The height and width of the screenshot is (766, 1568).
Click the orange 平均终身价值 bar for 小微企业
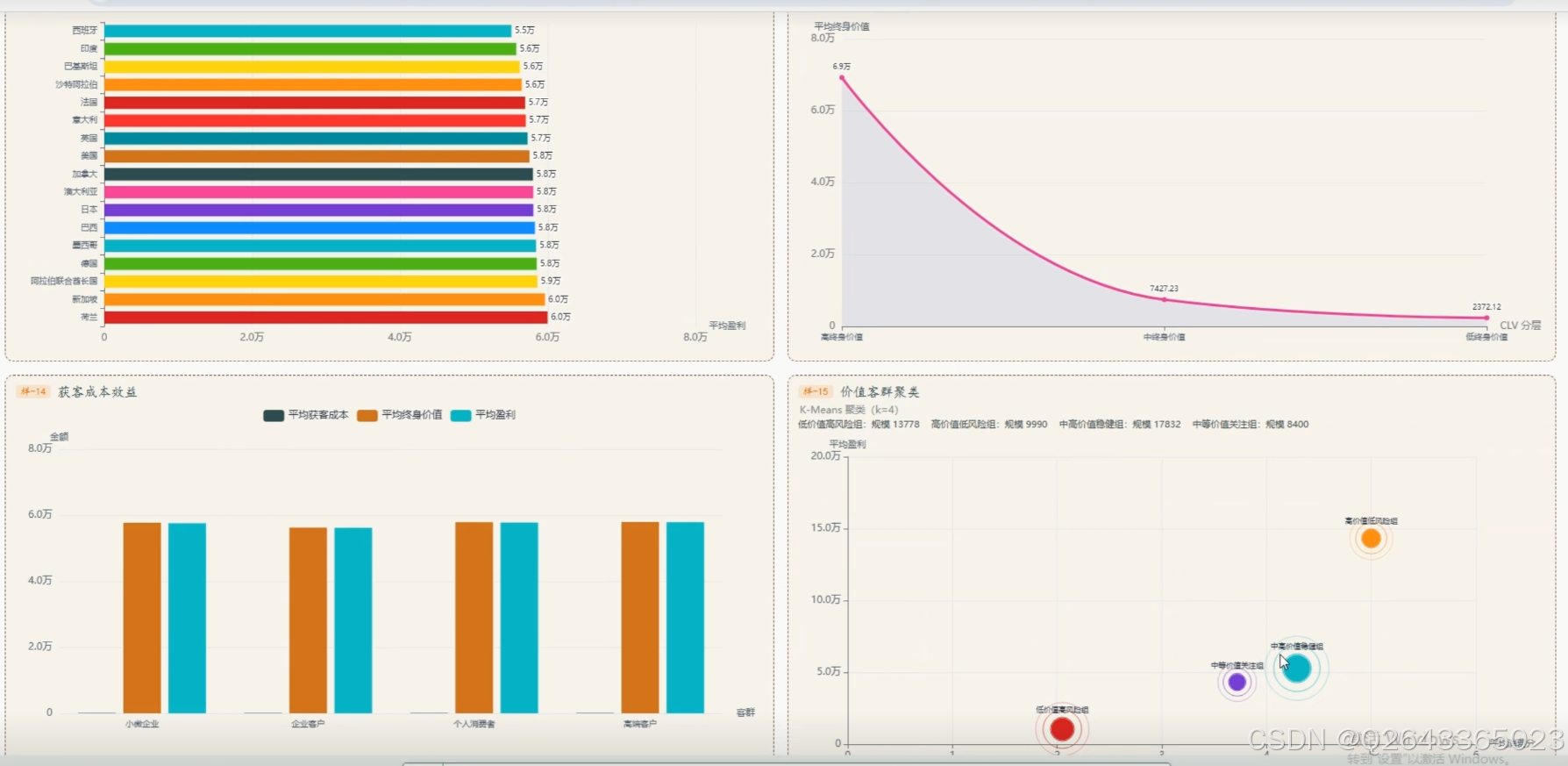(x=142, y=618)
